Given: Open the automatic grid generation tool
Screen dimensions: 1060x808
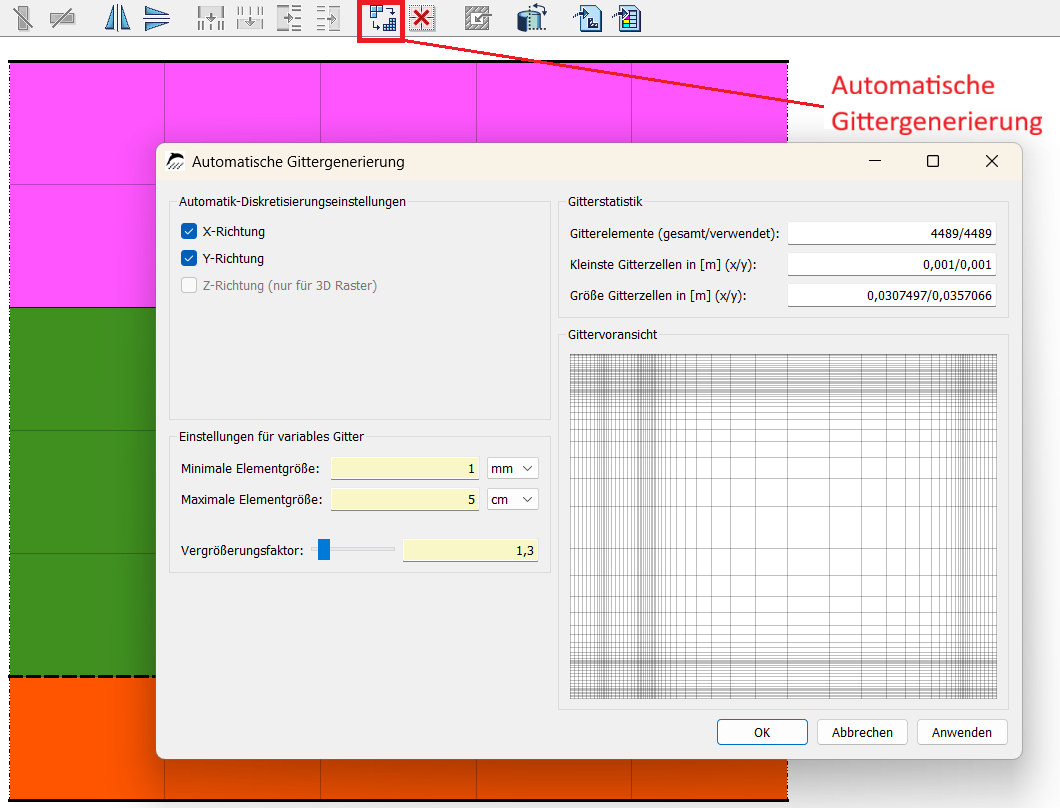Looking at the screenshot, I should tap(382, 18).
